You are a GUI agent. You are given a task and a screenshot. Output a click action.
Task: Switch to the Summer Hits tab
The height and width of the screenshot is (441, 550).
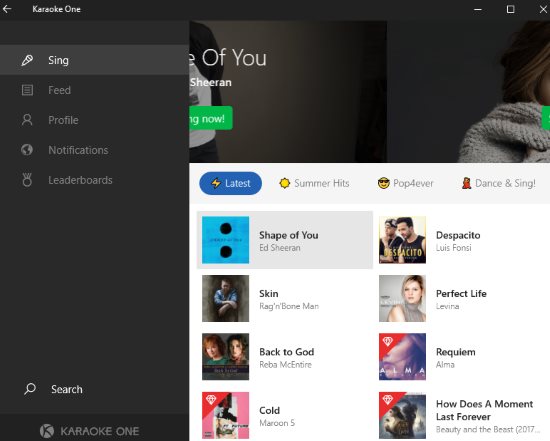point(314,183)
